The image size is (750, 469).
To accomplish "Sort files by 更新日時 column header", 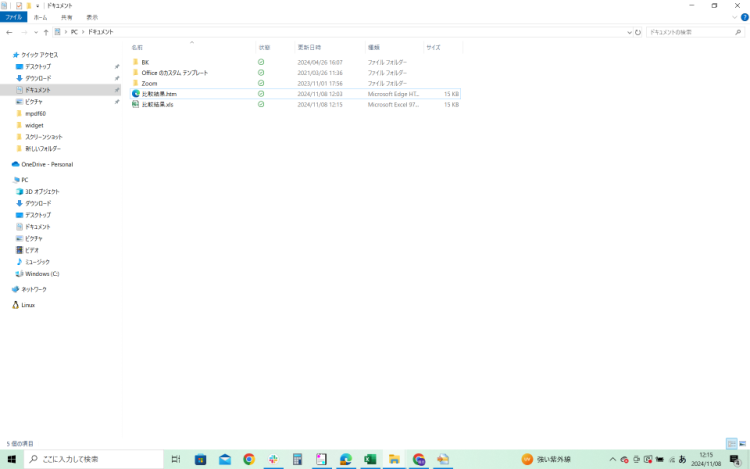I will (x=308, y=47).
